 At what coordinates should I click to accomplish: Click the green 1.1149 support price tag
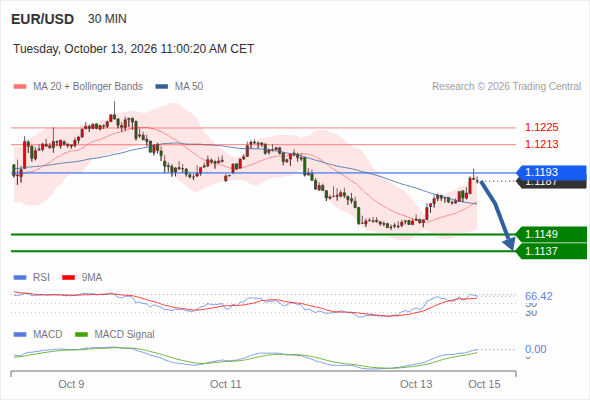tap(551, 234)
